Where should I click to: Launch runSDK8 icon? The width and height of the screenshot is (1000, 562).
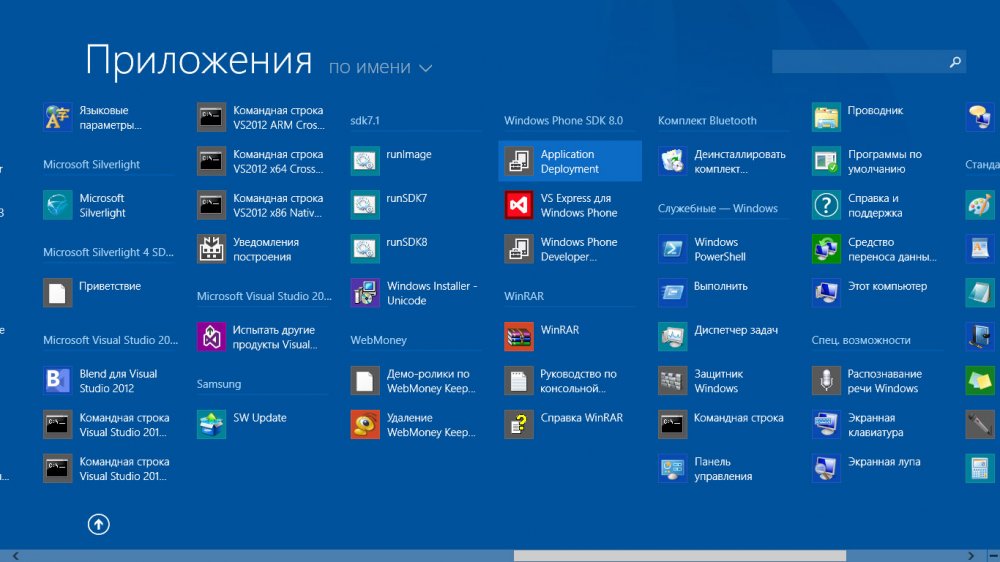coord(365,249)
